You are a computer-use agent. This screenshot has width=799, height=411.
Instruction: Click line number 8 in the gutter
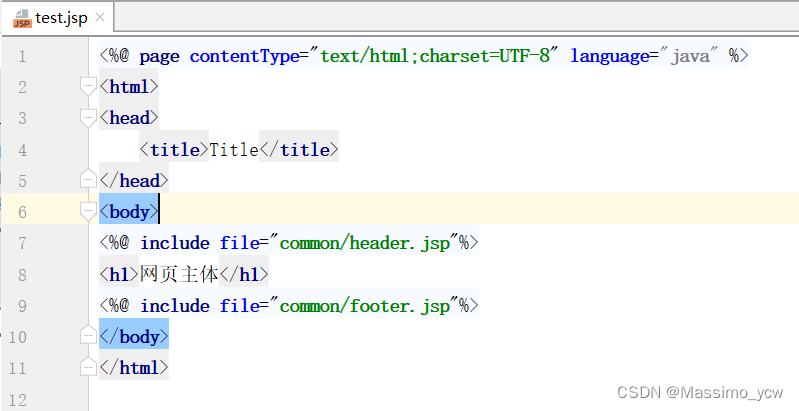[x=22, y=275]
